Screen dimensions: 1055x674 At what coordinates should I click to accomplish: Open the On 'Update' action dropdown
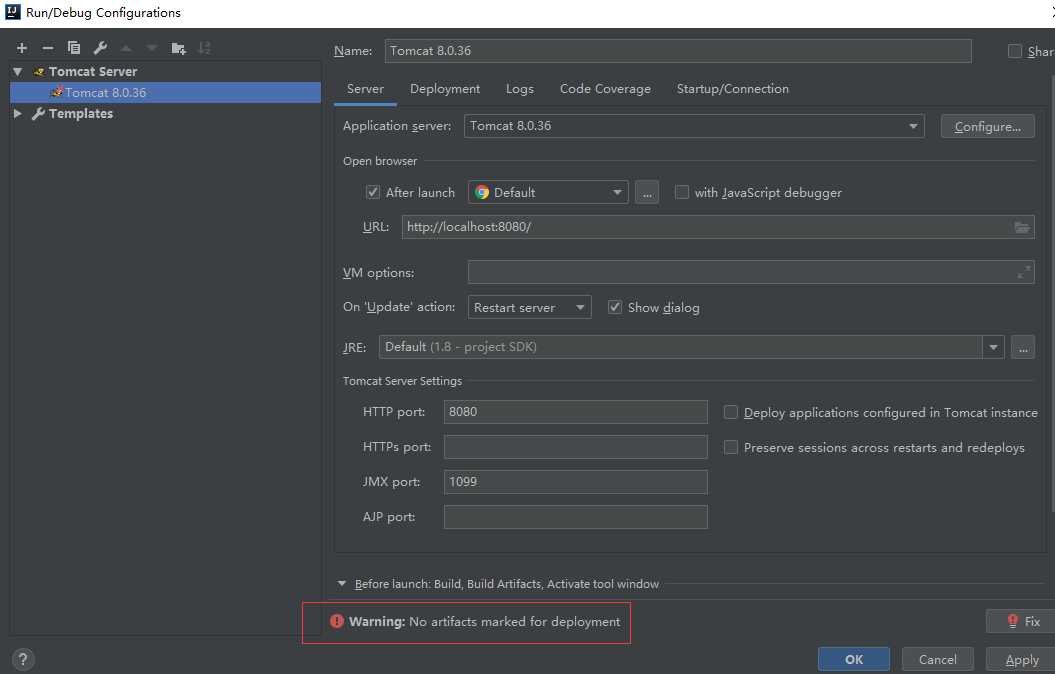pyautogui.click(x=530, y=307)
